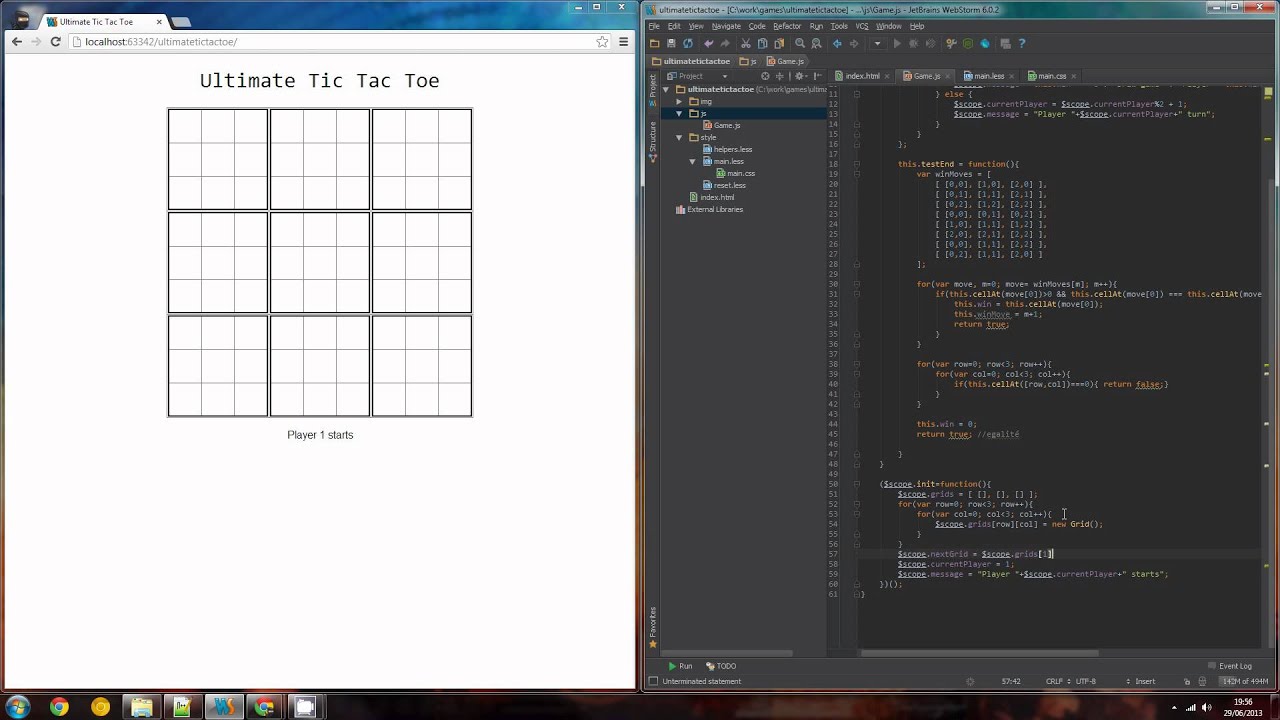Collapse main.less node in project tree
The width and height of the screenshot is (1280, 720).
(692, 161)
